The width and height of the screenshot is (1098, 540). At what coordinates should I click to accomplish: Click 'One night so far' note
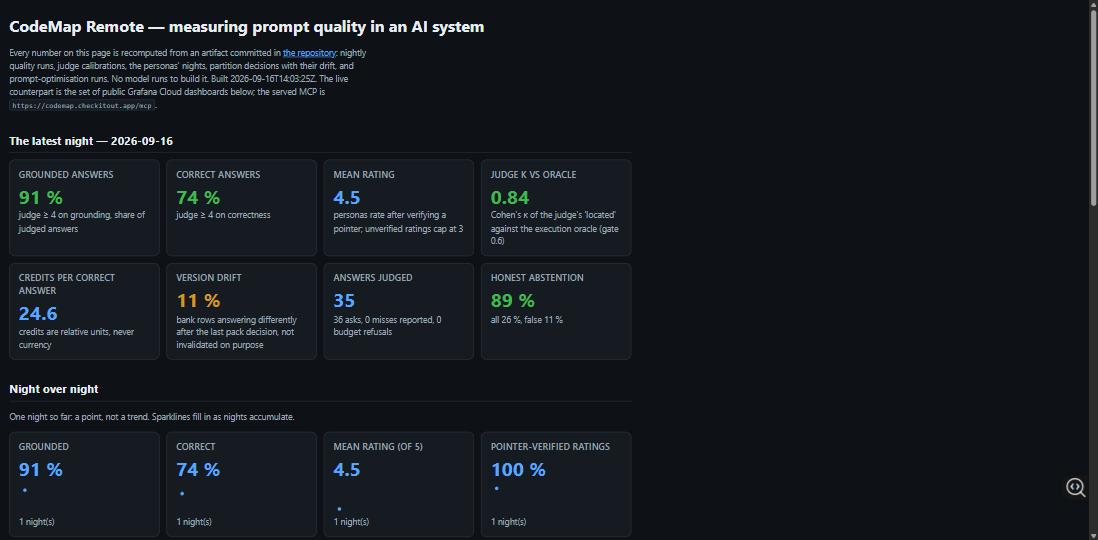click(x=152, y=417)
